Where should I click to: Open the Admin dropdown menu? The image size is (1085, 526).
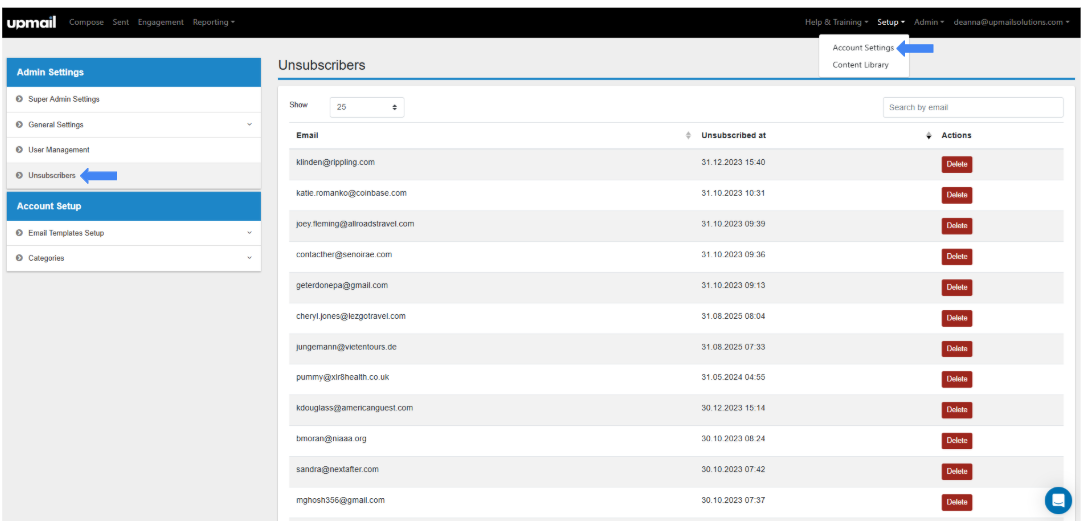tap(929, 22)
